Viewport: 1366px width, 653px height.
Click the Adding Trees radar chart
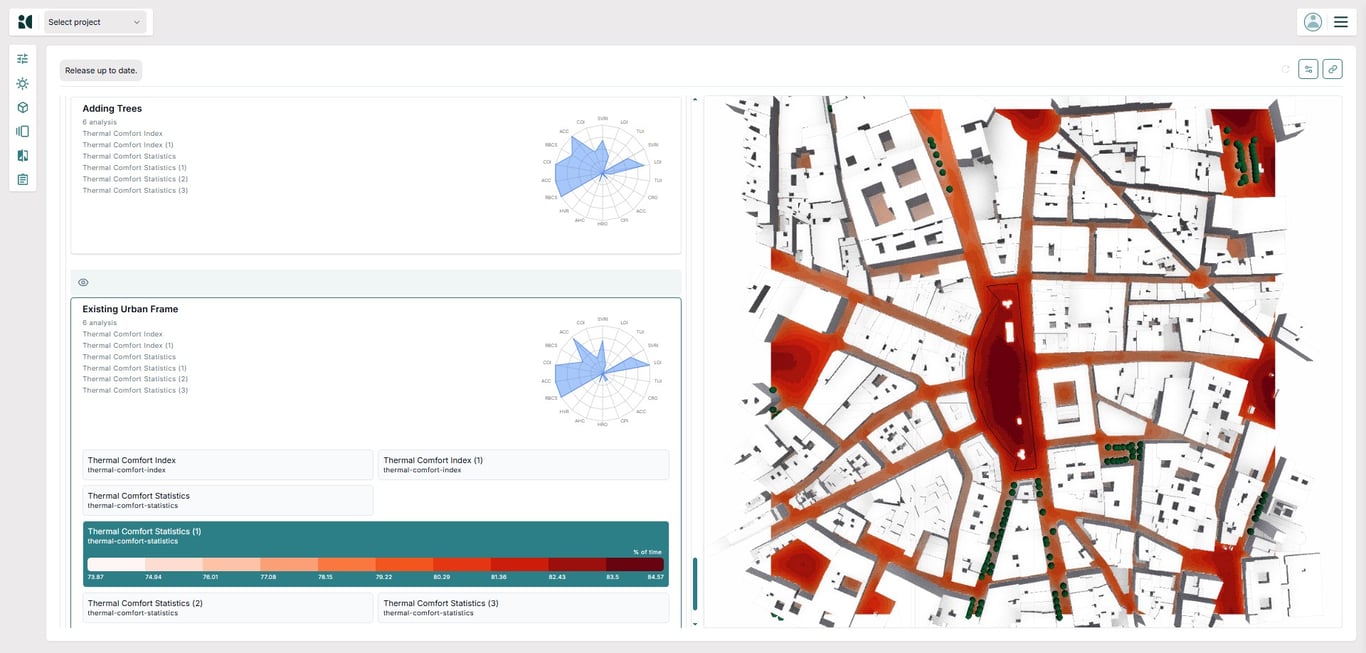(x=602, y=173)
